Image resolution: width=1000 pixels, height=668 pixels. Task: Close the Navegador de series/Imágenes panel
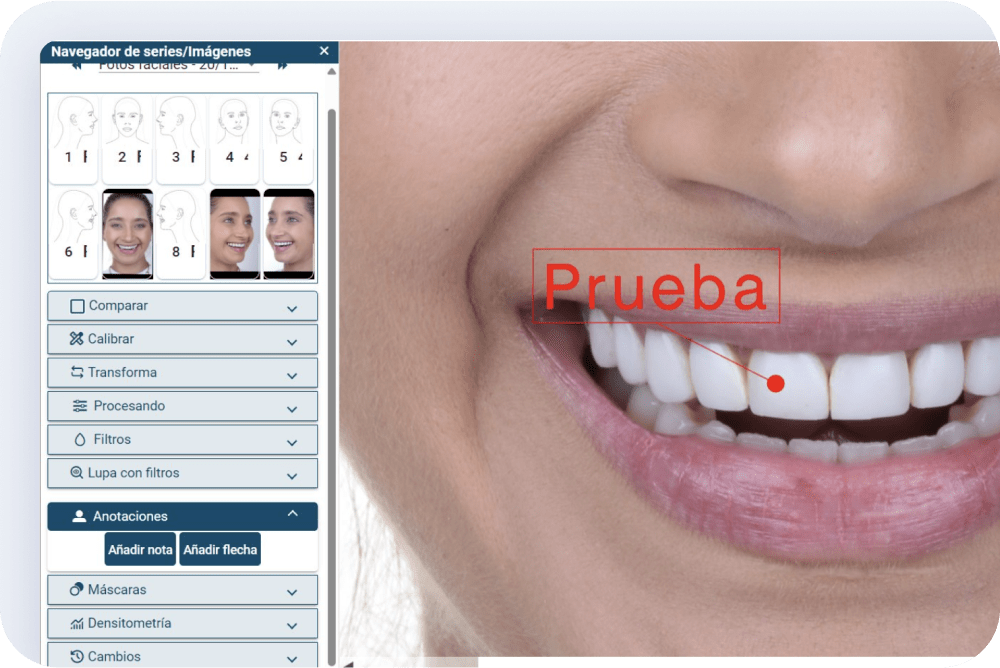click(x=324, y=51)
